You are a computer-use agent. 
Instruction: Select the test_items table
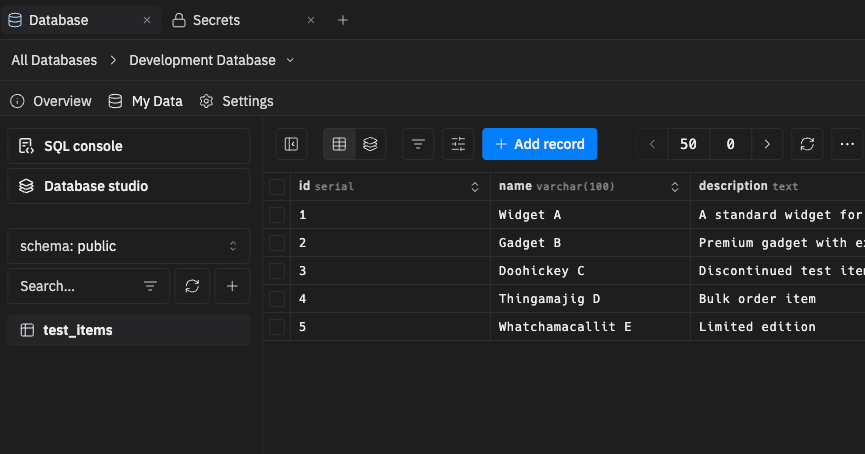[x=129, y=330]
